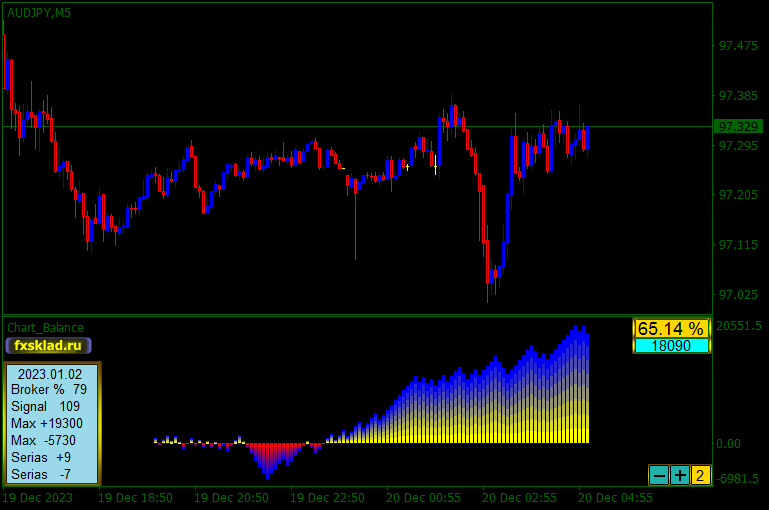The image size is (769, 510).
Task: Click the 97.475 price axis label
Action: tap(738, 46)
